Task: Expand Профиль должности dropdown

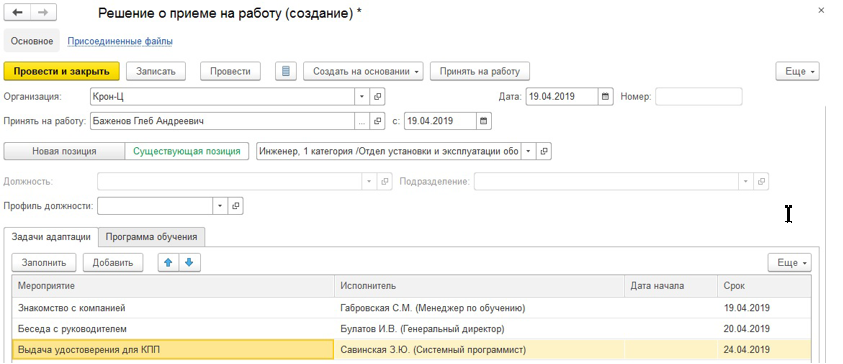Action: 220,205
